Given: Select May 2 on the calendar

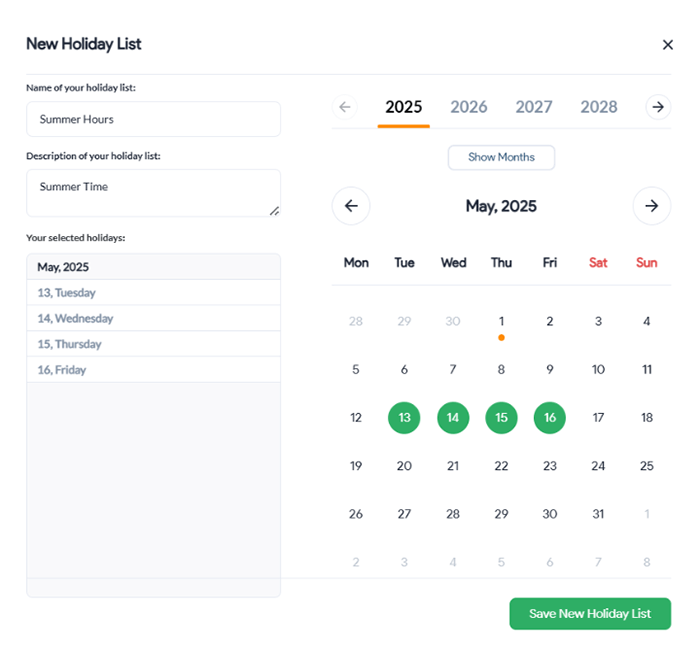Looking at the screenshot, I should 550,321.
